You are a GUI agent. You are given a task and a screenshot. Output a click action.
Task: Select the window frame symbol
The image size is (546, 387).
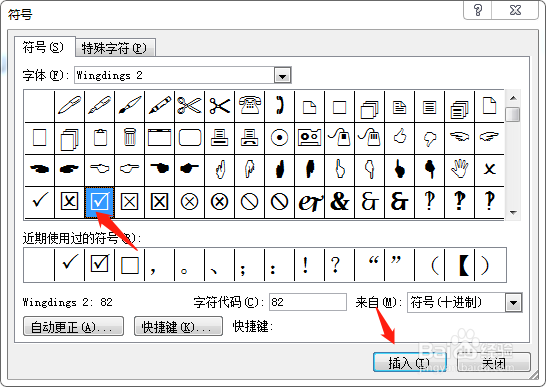click(x=159, y=138)
